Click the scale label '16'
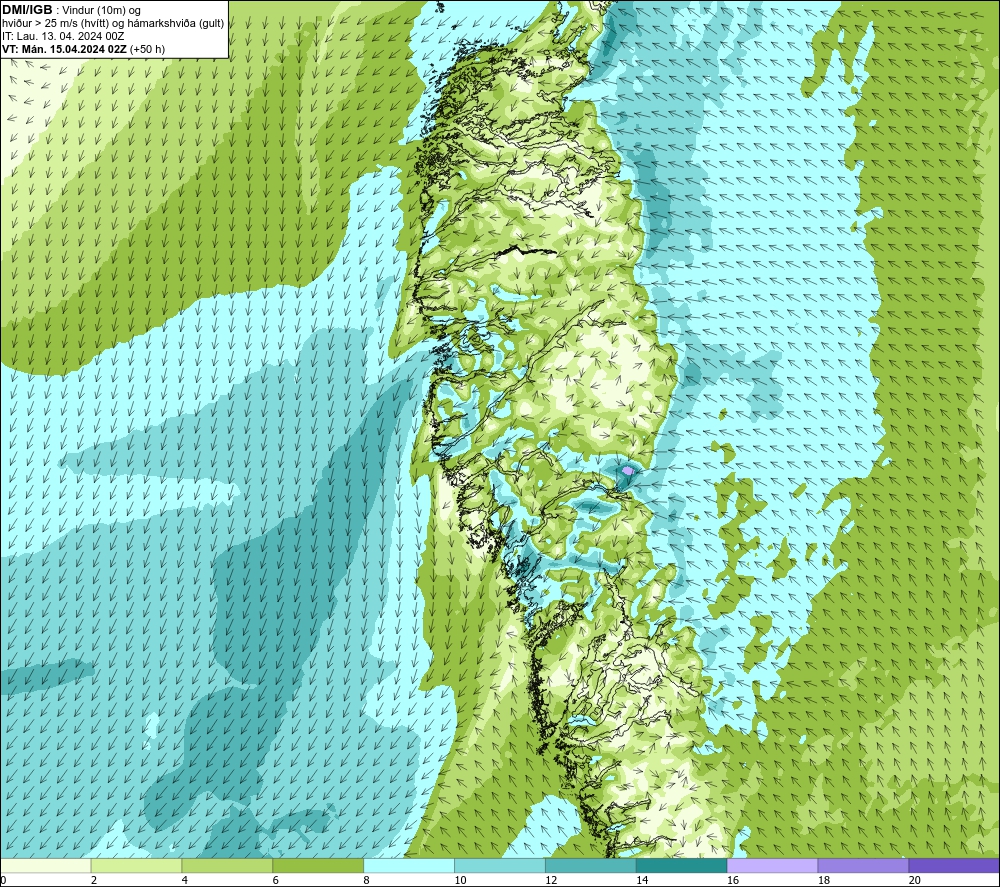This screenshot has height=887, width=1000. (733, 880)
